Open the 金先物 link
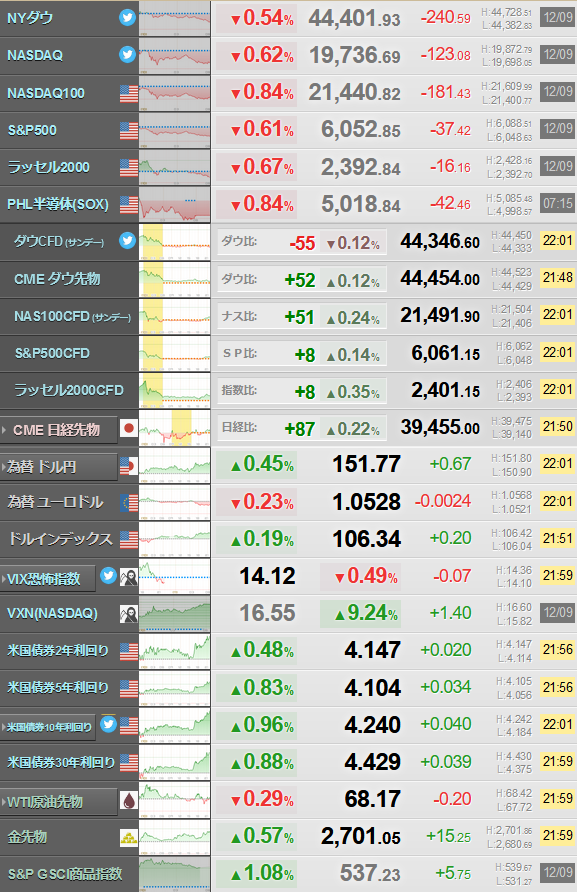577x892 pixels. [x=27, y=836]
